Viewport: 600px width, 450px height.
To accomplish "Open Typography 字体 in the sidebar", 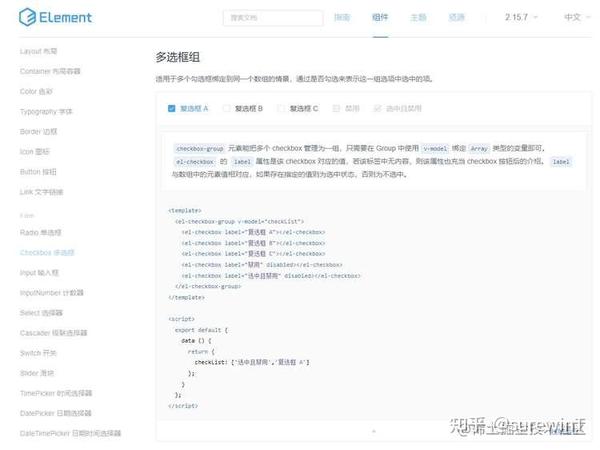I will 46,111.
